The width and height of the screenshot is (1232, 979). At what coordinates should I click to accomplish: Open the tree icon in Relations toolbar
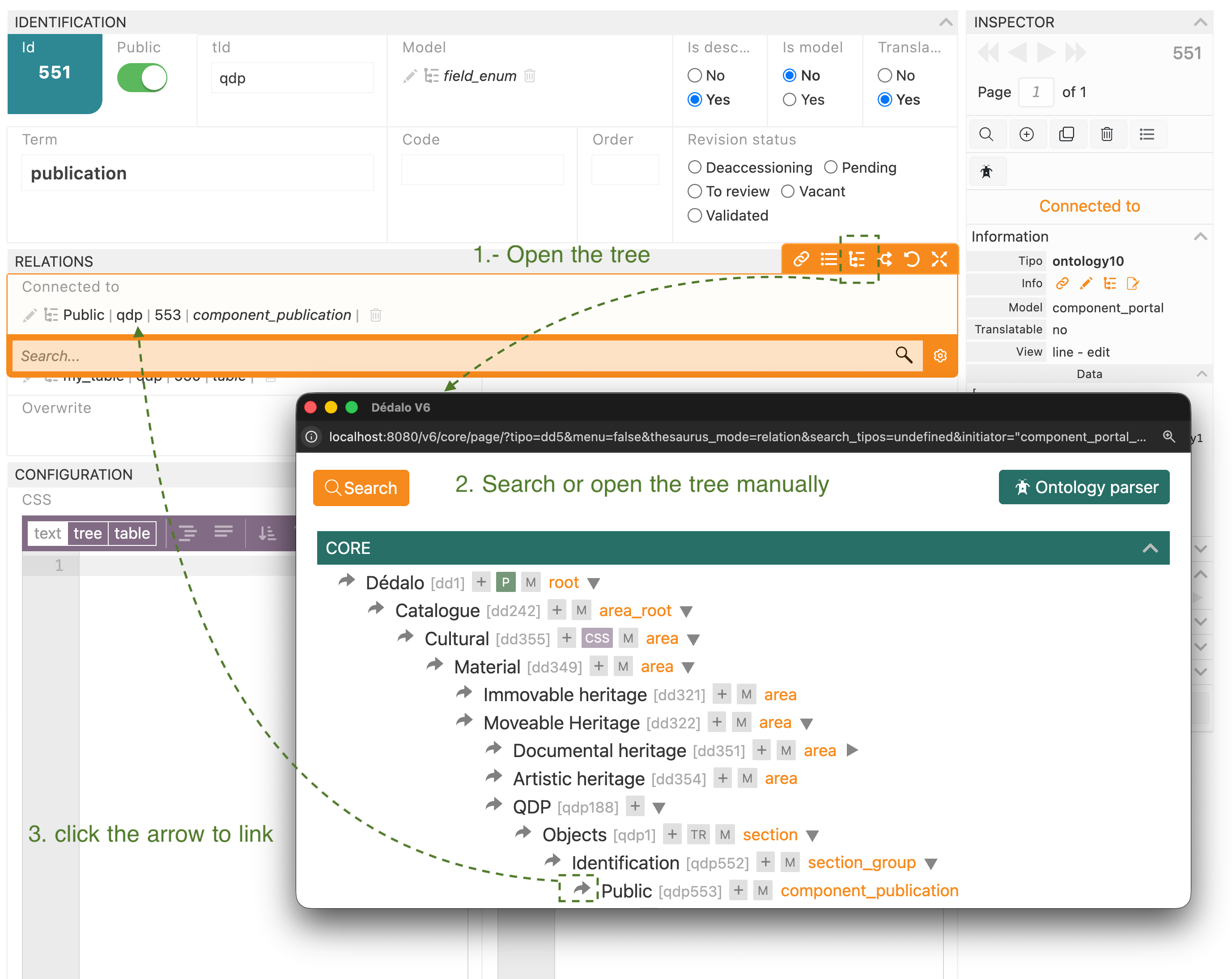tap(857, 260)
